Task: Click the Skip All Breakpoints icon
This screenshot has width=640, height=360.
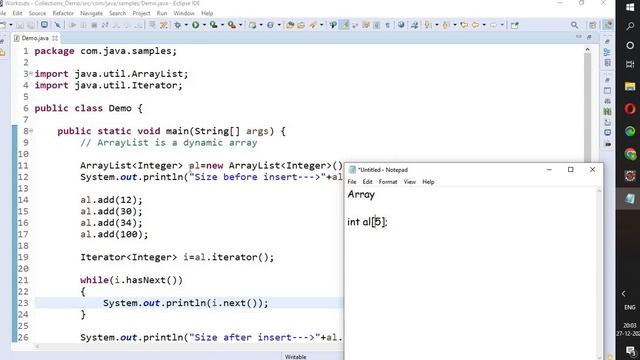Action: [58, 25]
